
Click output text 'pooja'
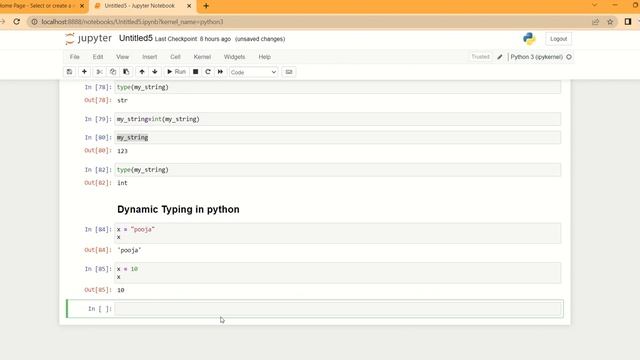coord(129,250)
